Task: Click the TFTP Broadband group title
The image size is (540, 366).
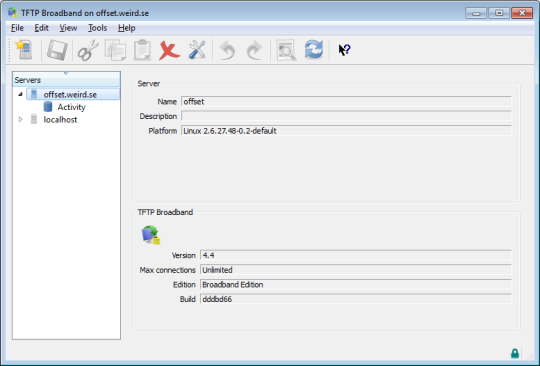Action: (165, 212)
